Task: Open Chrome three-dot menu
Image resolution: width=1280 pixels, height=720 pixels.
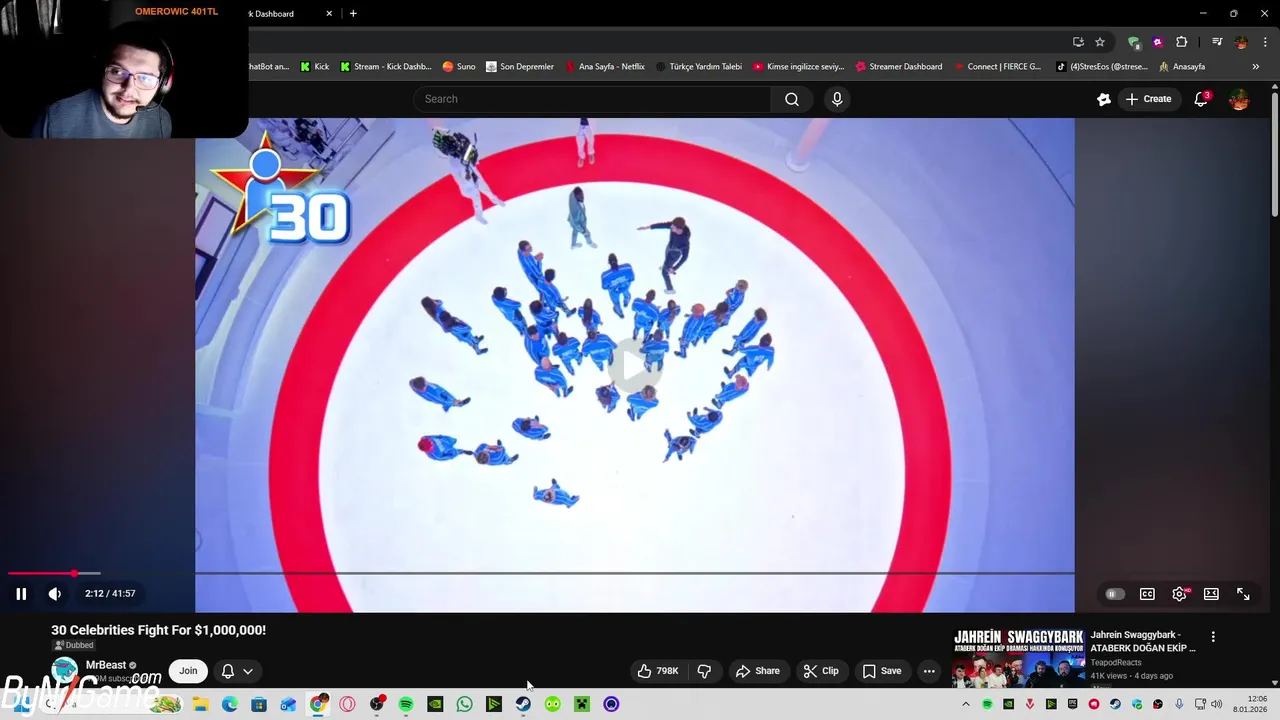Action: 1265,42
